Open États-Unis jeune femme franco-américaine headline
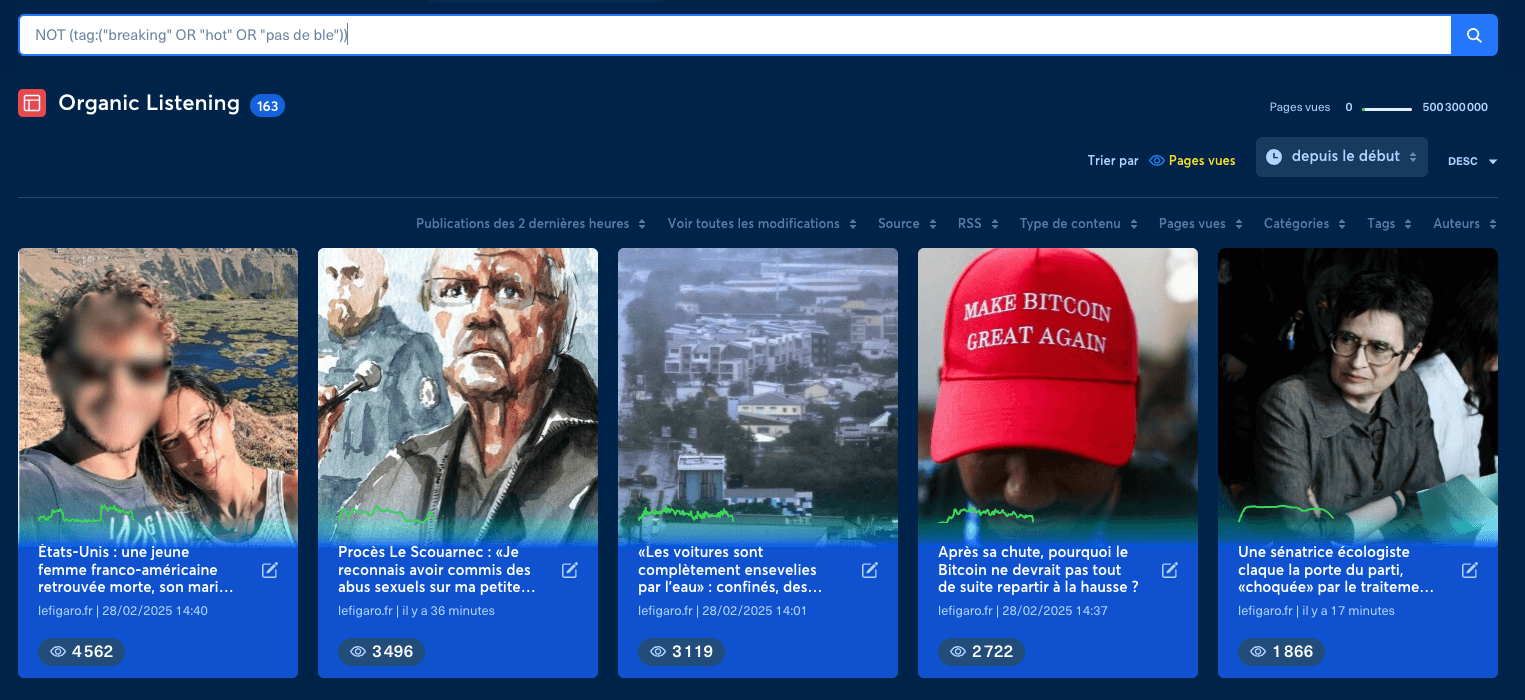 pos(137,570)
